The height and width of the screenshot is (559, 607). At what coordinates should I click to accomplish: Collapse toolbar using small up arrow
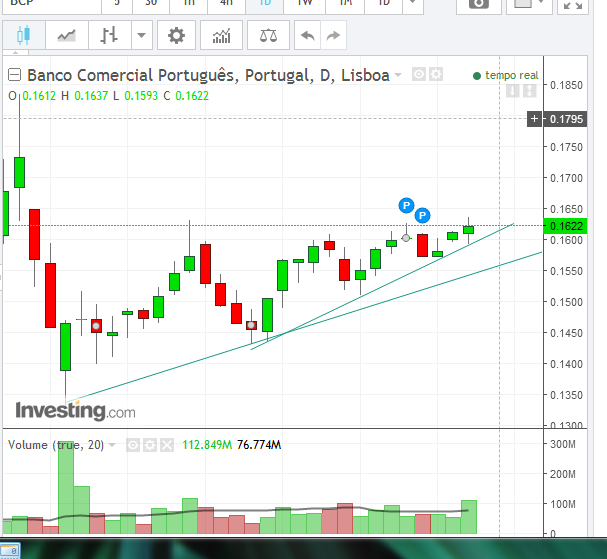tap(15, 52)
